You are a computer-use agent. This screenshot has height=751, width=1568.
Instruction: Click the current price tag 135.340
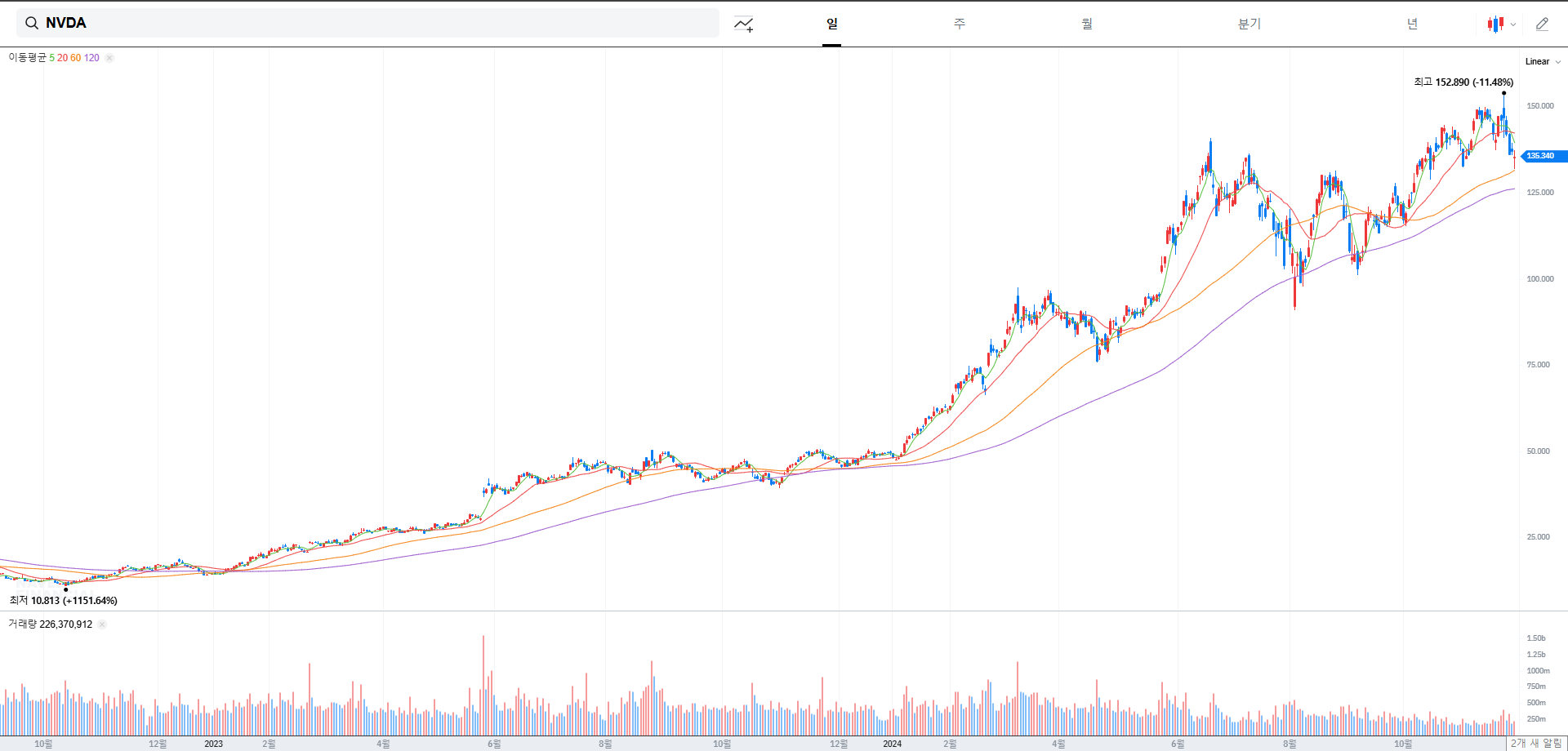point(1543,156)
